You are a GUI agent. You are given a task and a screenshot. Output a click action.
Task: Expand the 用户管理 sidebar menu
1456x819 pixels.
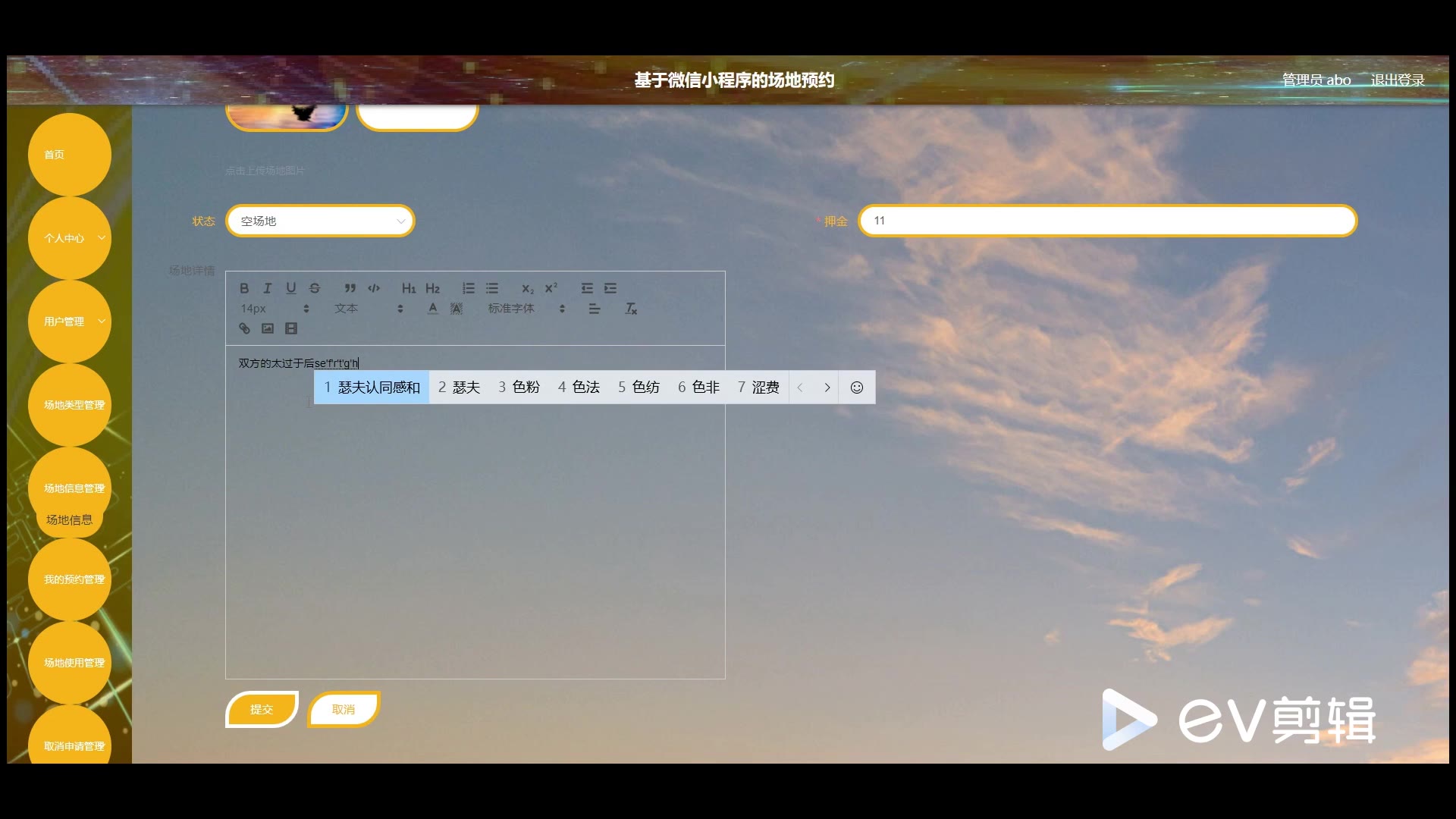(70, 322)
